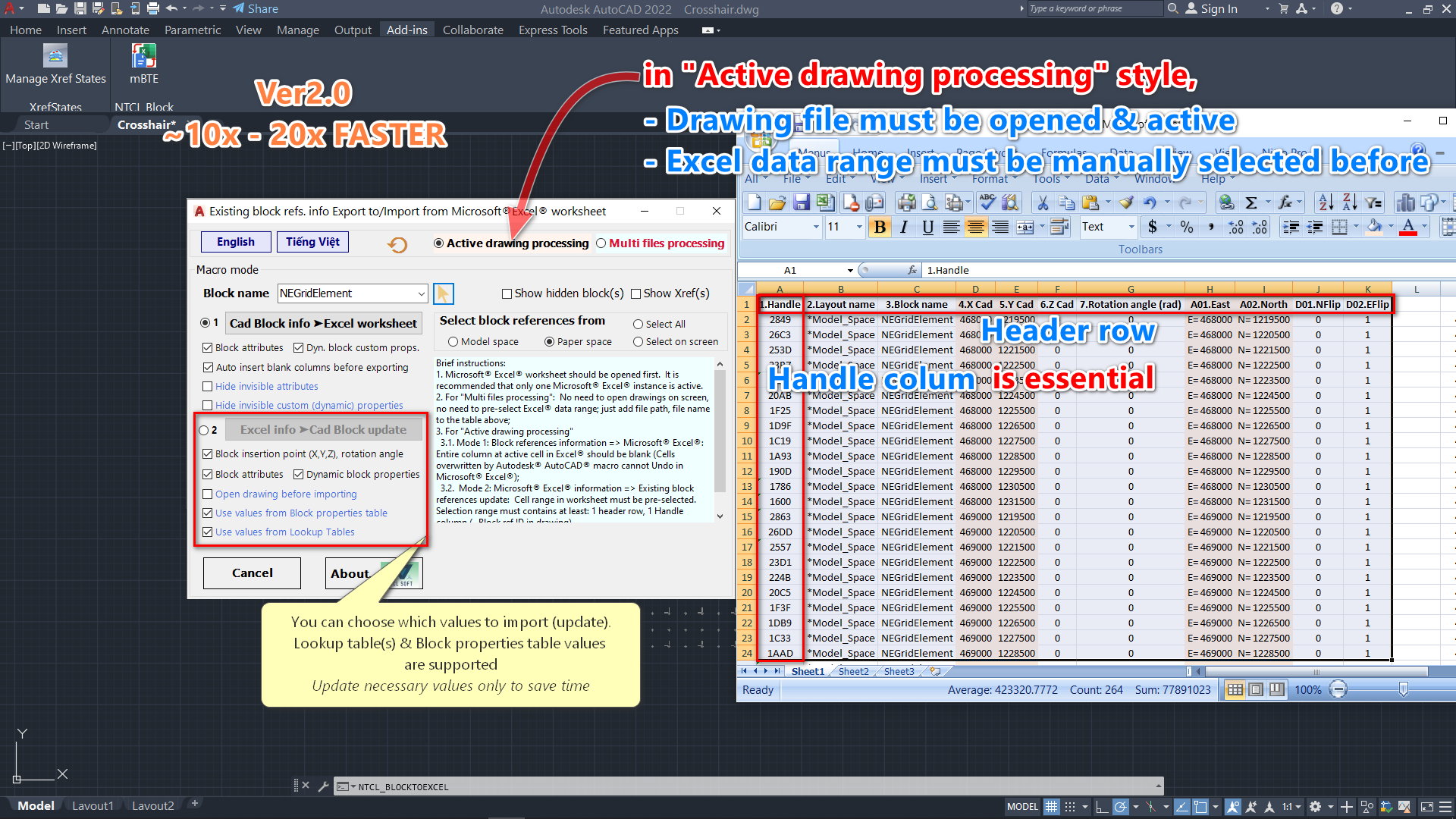This screenshot has width=1456, height=819.
Task: Click the Manage Xref States icon
Action: pos(55,56)
